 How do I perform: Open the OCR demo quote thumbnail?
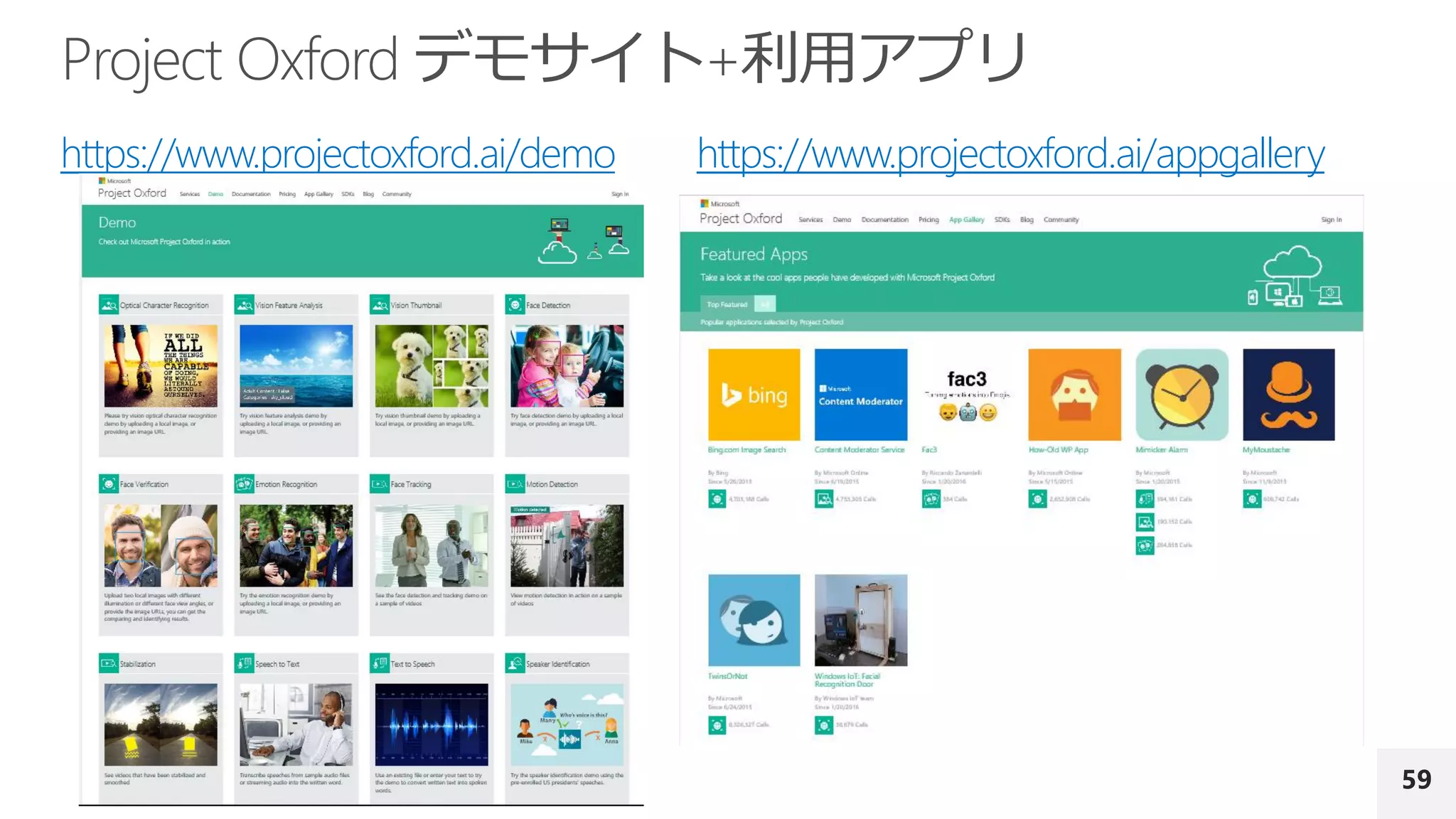pyautogui.click(x=161, y=366)
